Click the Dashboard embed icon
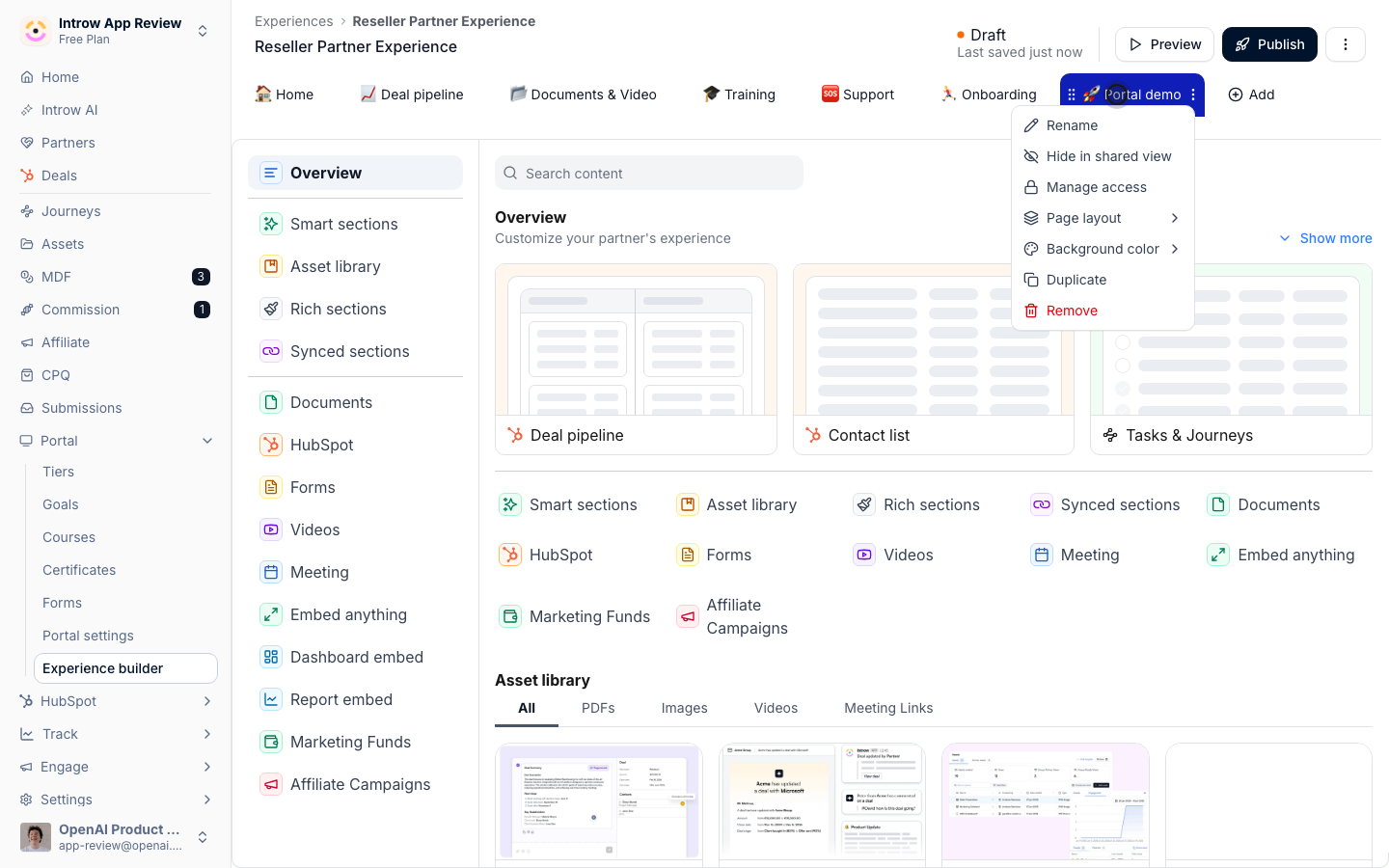This screenshot has width=1389, height=868. pos(271,657)
